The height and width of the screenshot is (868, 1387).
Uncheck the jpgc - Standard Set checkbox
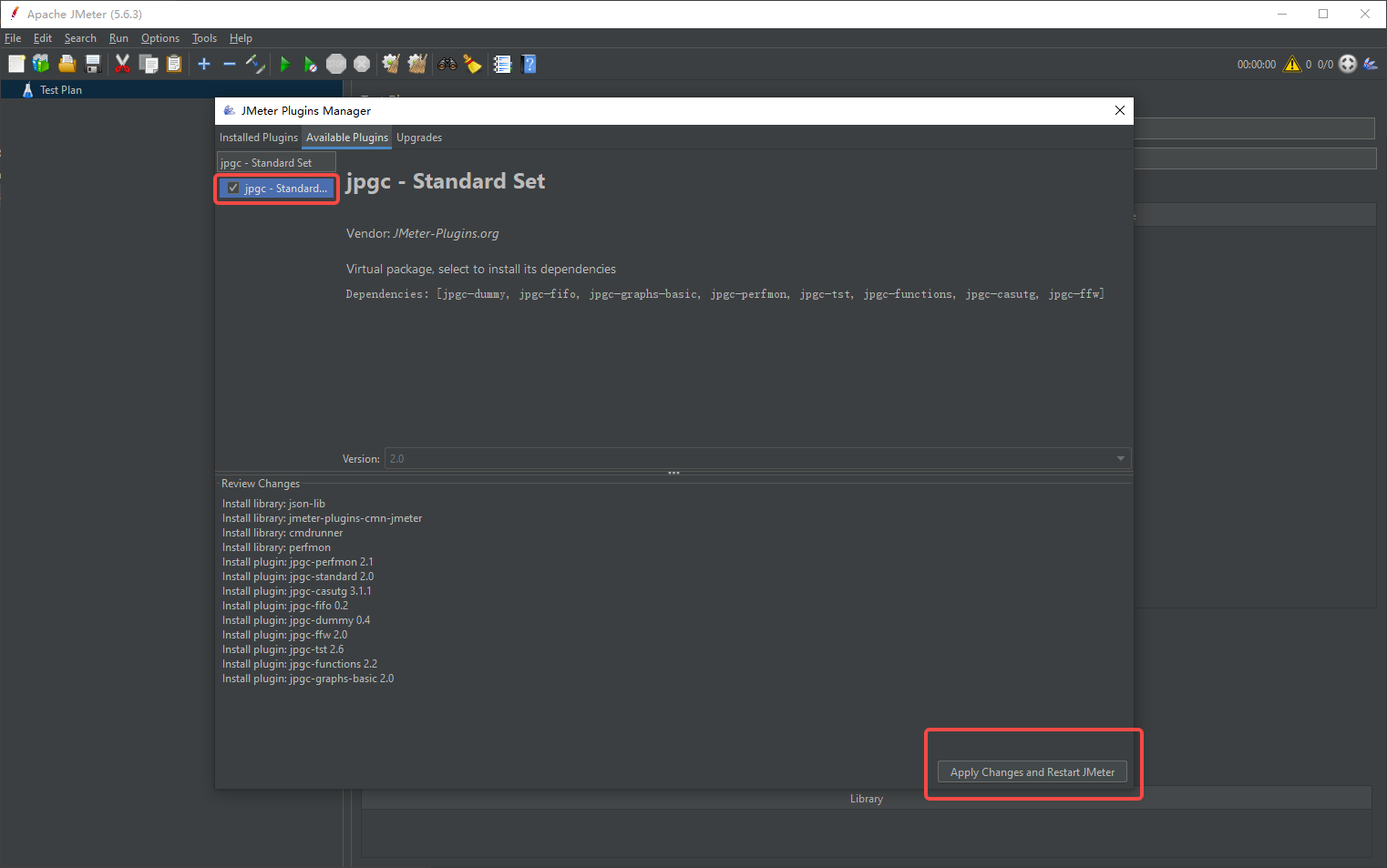[x=233, y=189]
